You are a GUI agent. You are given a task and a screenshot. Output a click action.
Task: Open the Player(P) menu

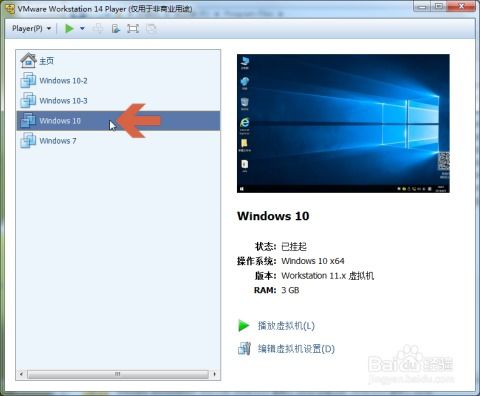point(31,29)
